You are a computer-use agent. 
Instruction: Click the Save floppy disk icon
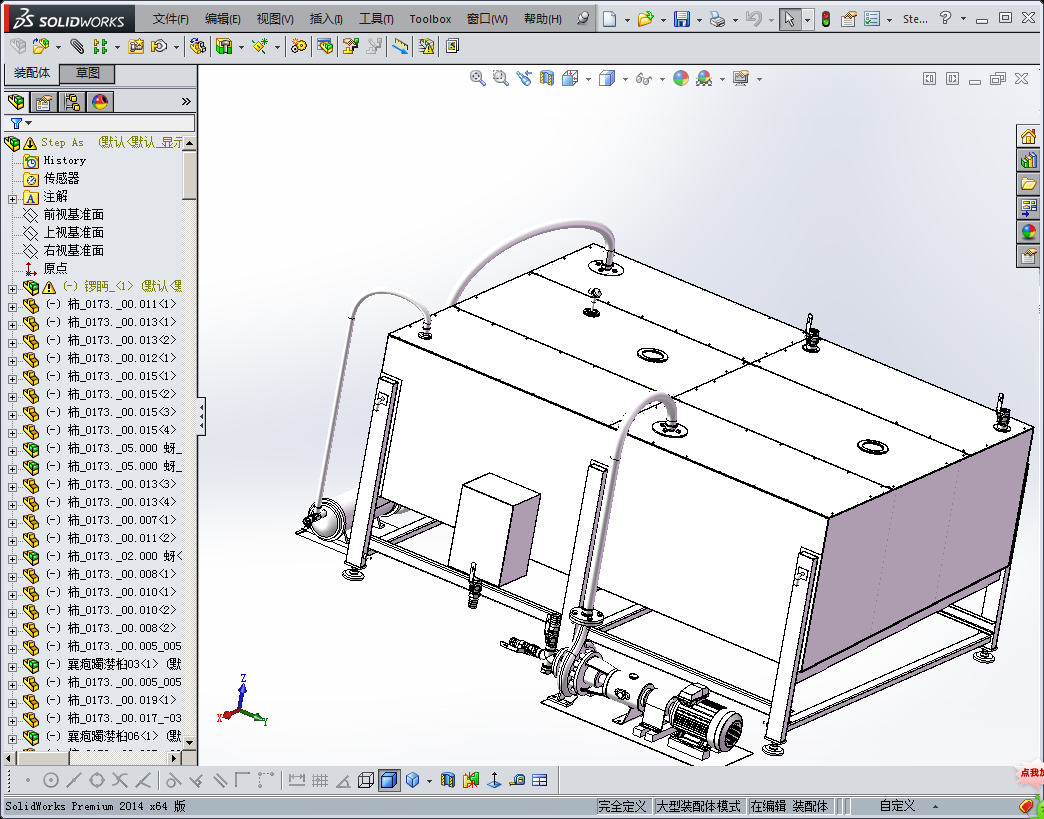point(681,19)
